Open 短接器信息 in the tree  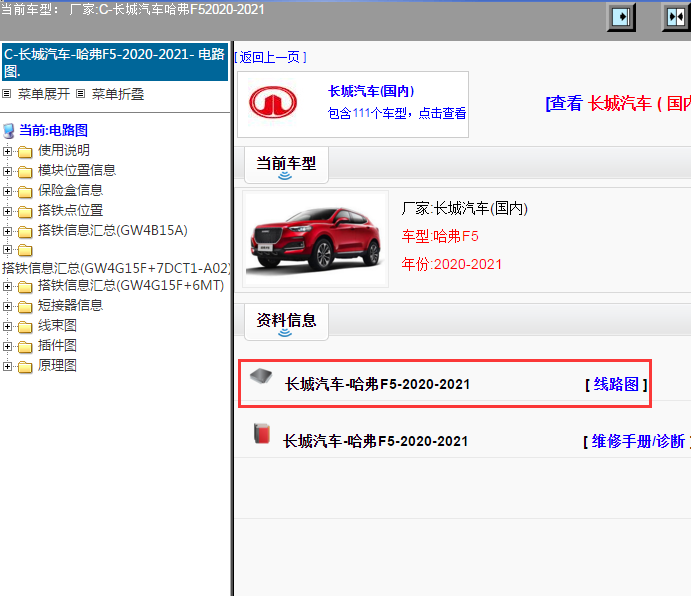coord(71,305)
